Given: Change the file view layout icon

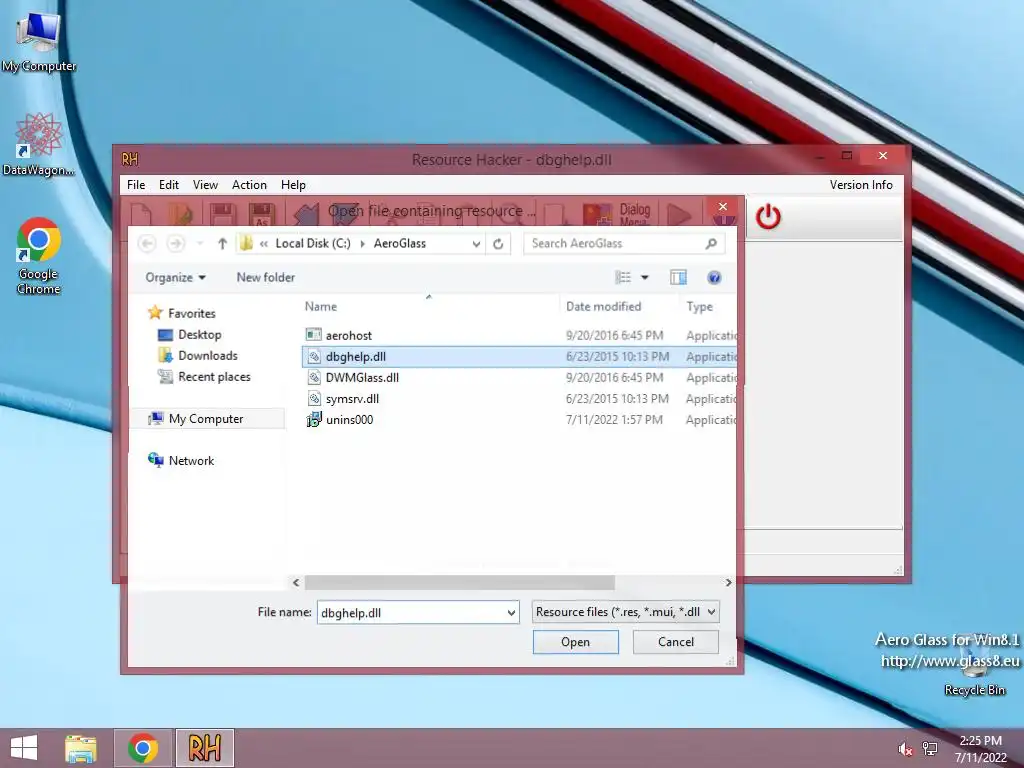Looking at the screenshot, I should point(623,278).
